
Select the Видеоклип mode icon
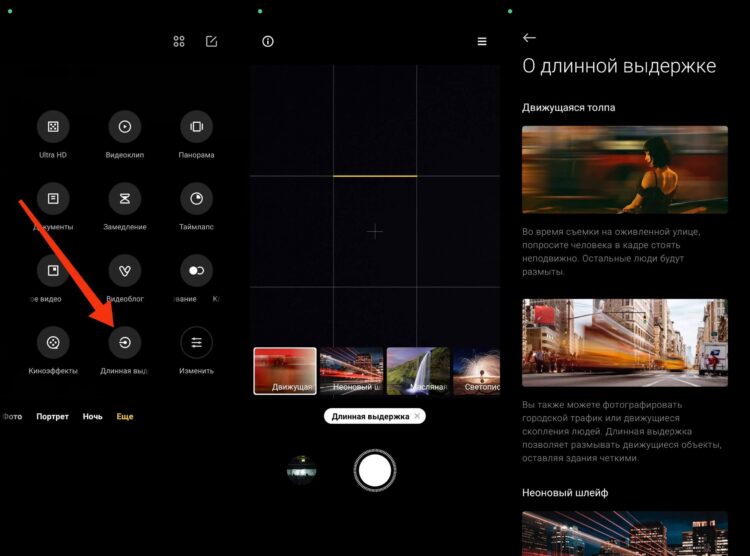(x=125, y=127)
